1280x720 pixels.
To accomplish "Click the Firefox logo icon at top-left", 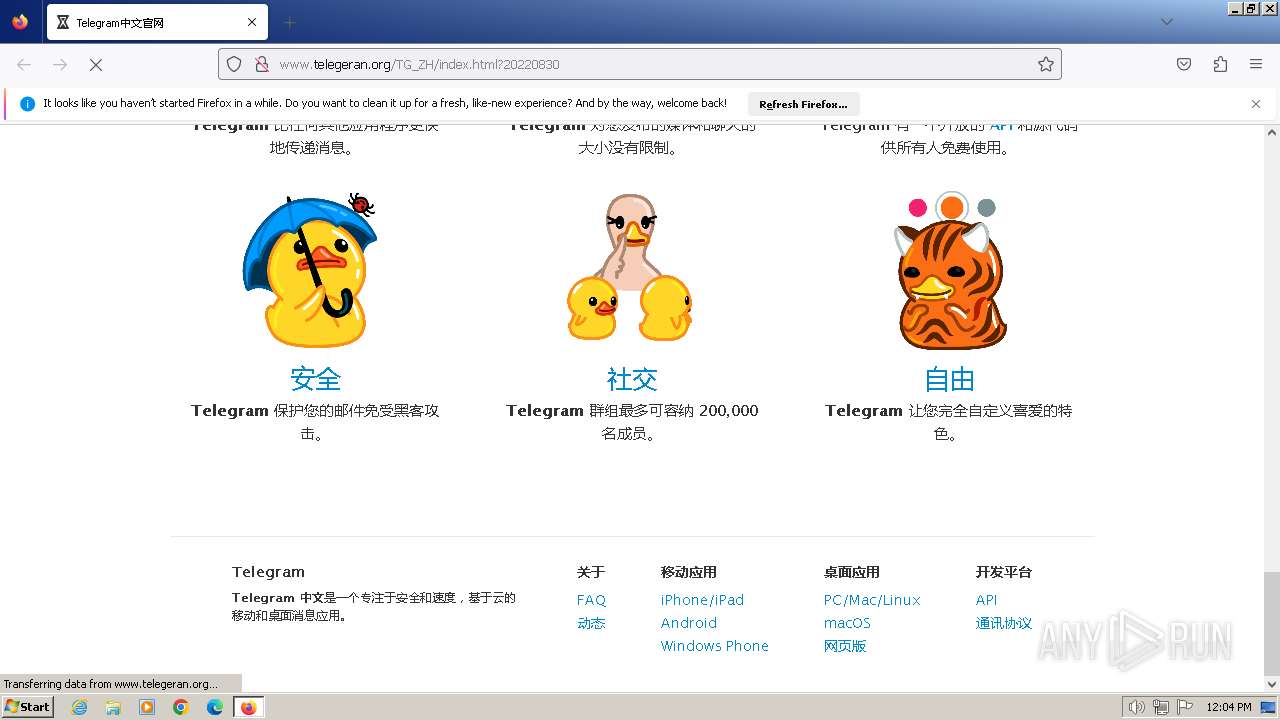I will point(20,22).
